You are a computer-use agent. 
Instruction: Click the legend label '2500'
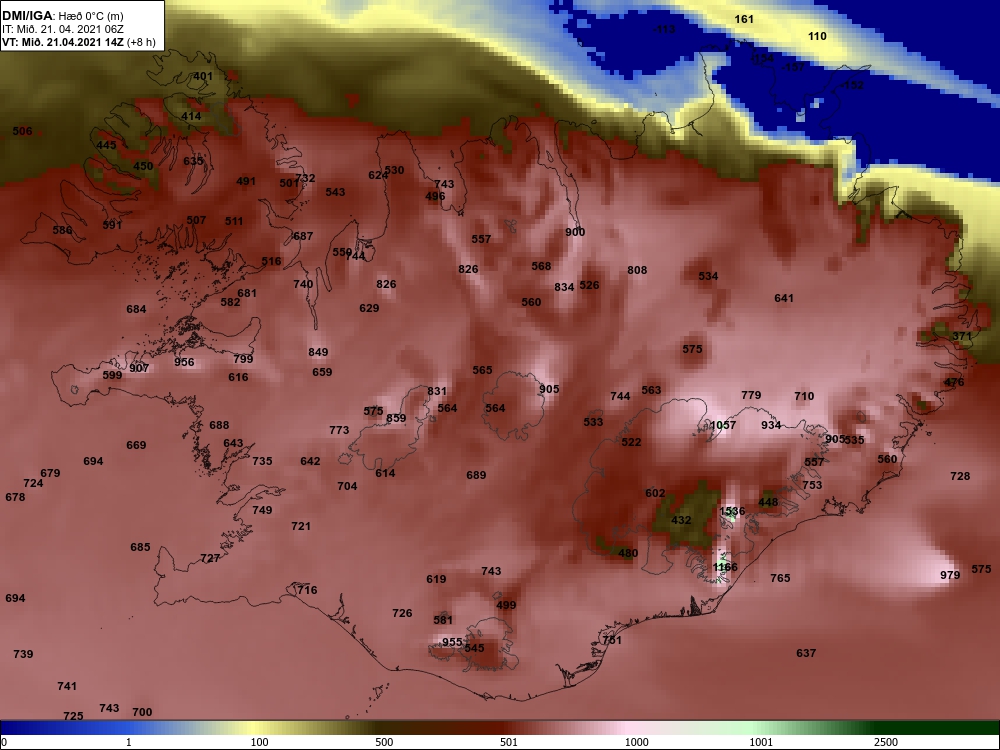[x=886, y=742]
